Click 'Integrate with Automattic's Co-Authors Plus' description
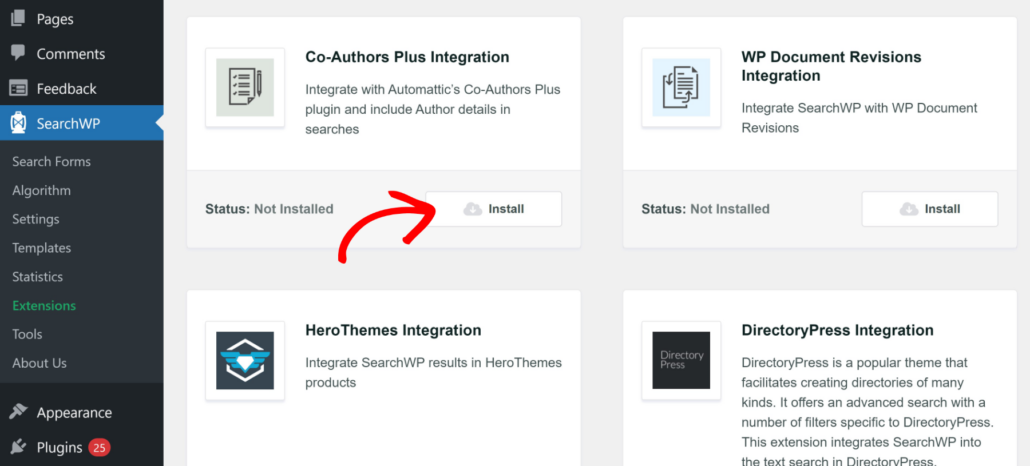This screenshot has height=466, width=1030. pyautogui.click(x=433, y=109)
